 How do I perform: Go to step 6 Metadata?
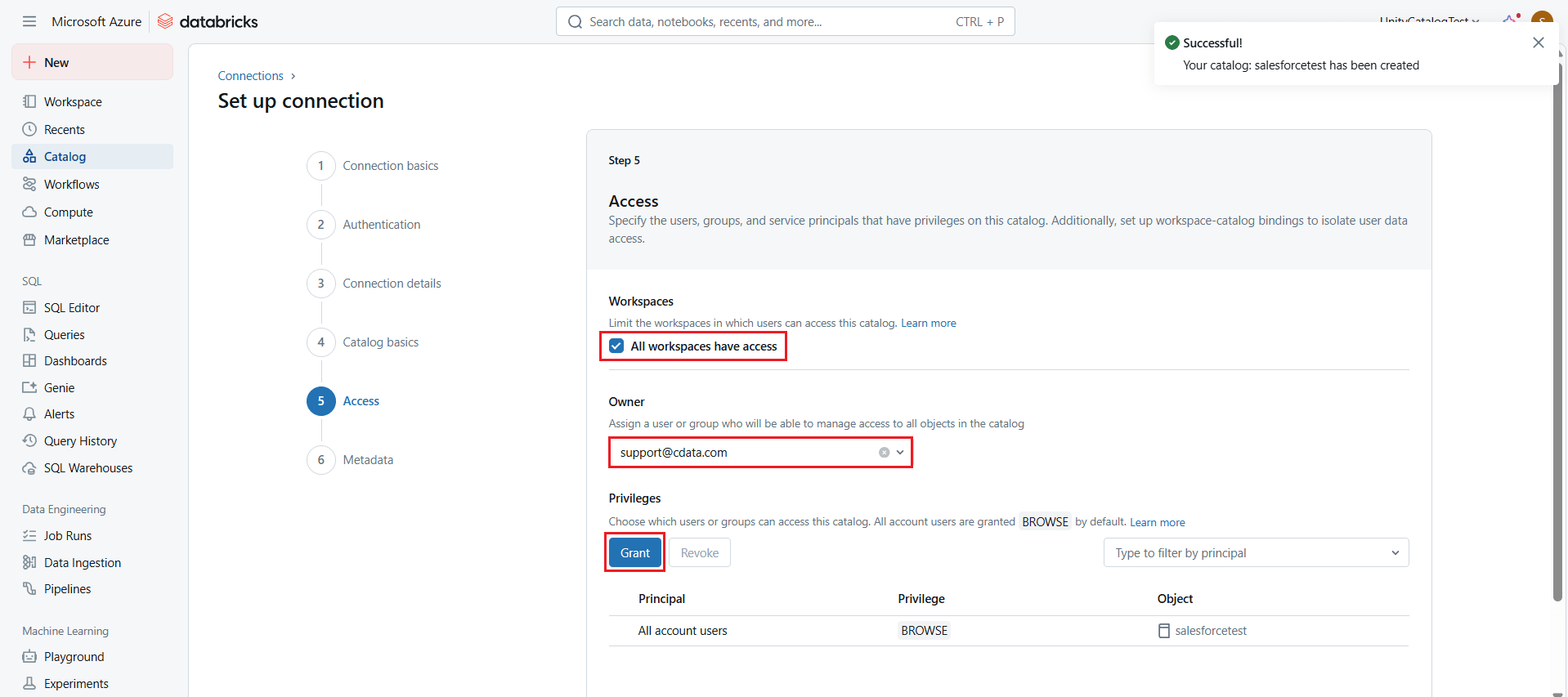click(352, 460)
